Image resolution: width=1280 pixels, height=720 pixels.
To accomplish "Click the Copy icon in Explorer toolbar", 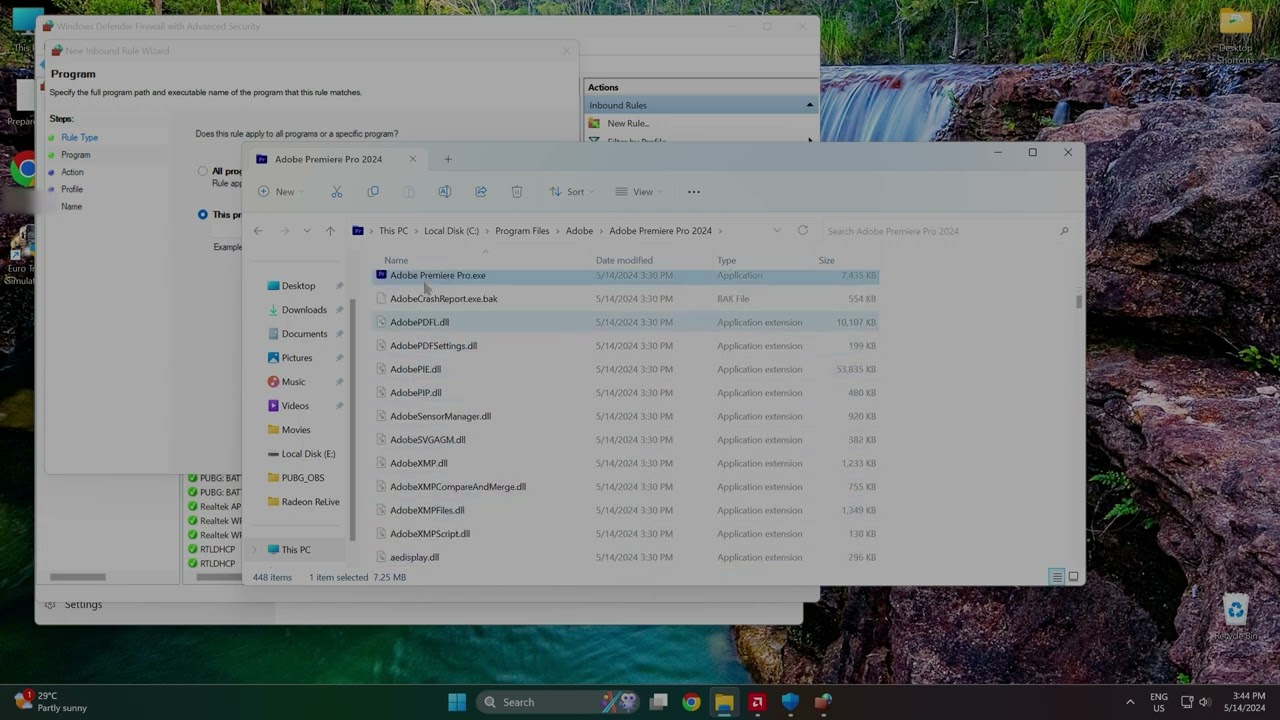I will point(373,192).
